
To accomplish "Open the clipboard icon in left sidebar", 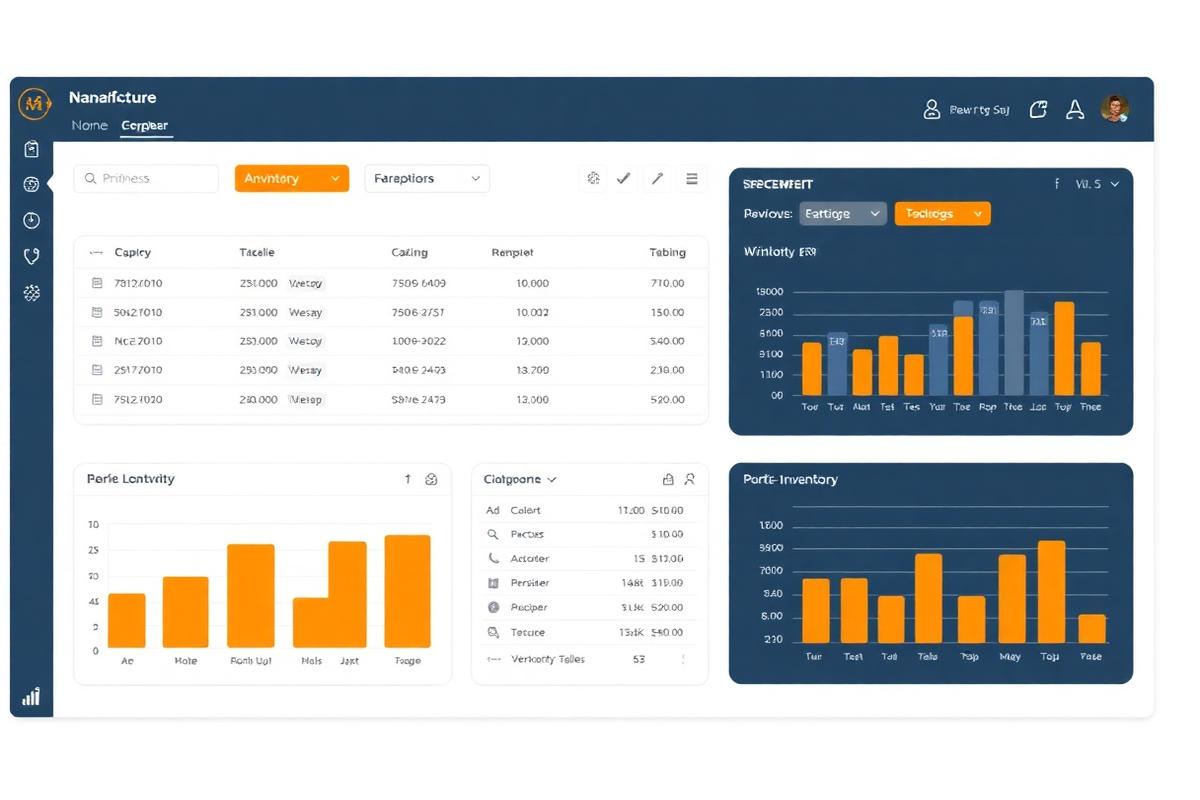I will click(32, 149).
